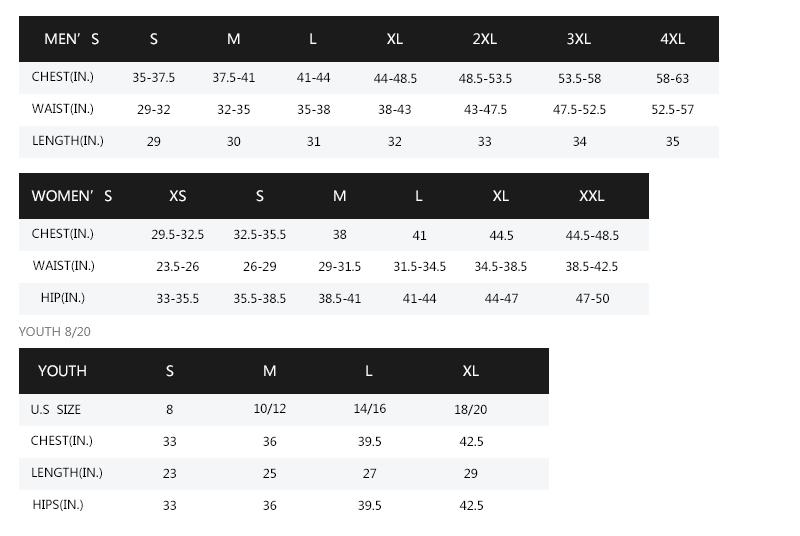
Task: Click women's XXL hip value 47-50
Action: point(592,299)
